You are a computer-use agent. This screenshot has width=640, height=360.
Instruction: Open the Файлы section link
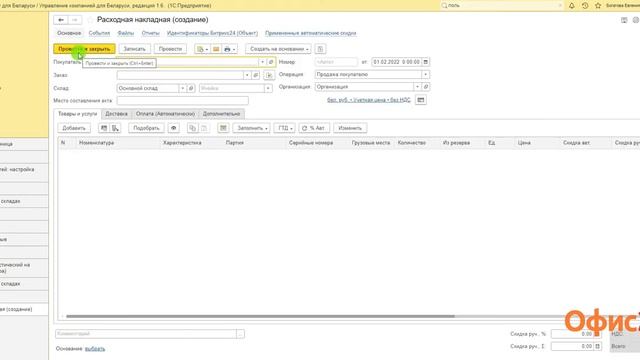pyautogui.click(x=126, y=33)
